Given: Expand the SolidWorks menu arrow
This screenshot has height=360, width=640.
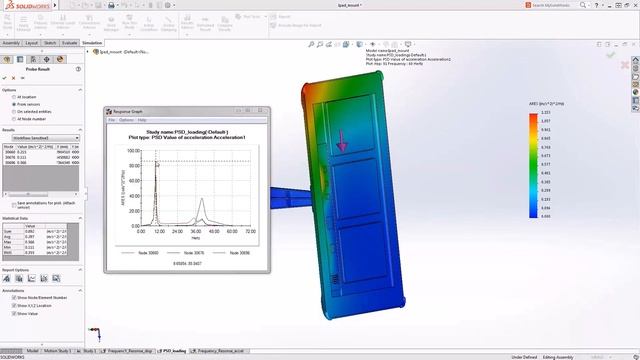Looking at the screenshot, I should [x=55, y=5].
